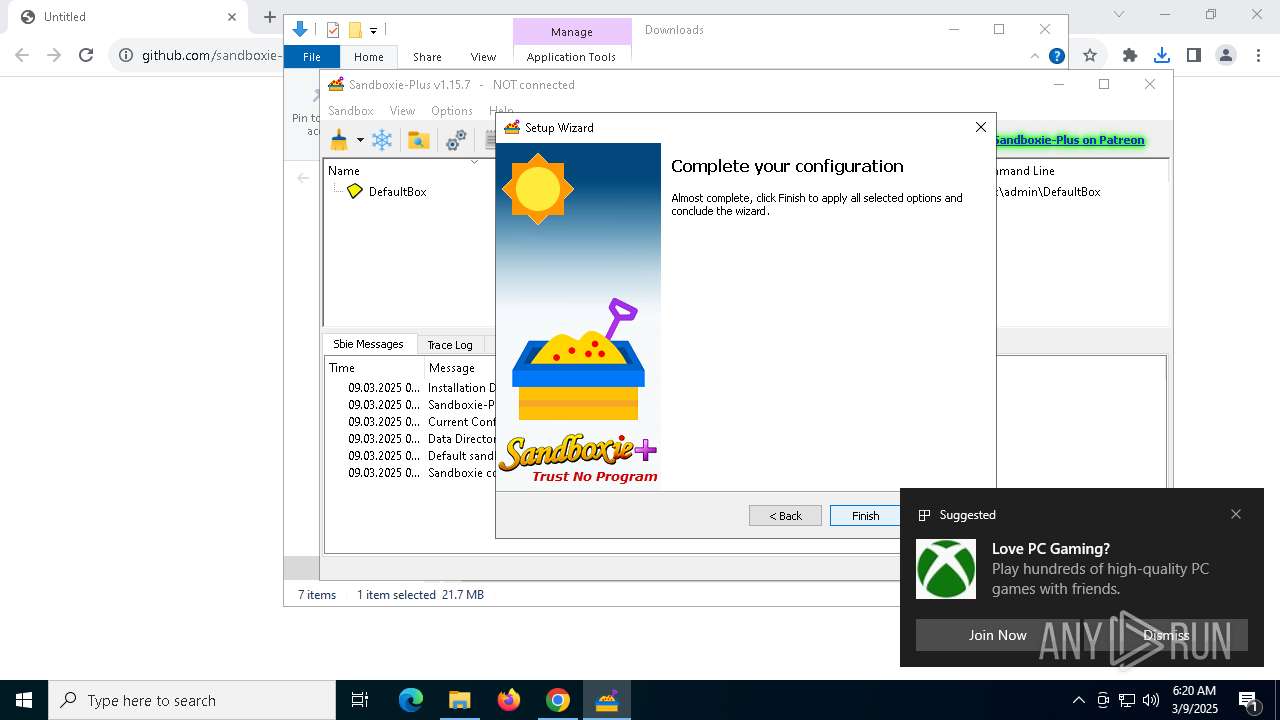Viewport: 1280px width, 720px height.
Task: Open the Share ribbon tab in Explorer
Action: [x=427, y=57]
